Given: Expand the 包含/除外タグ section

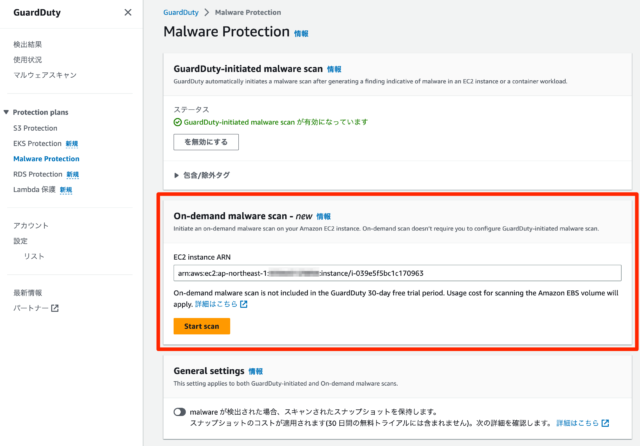Looking at the screenshot, I should pos(202,175).
